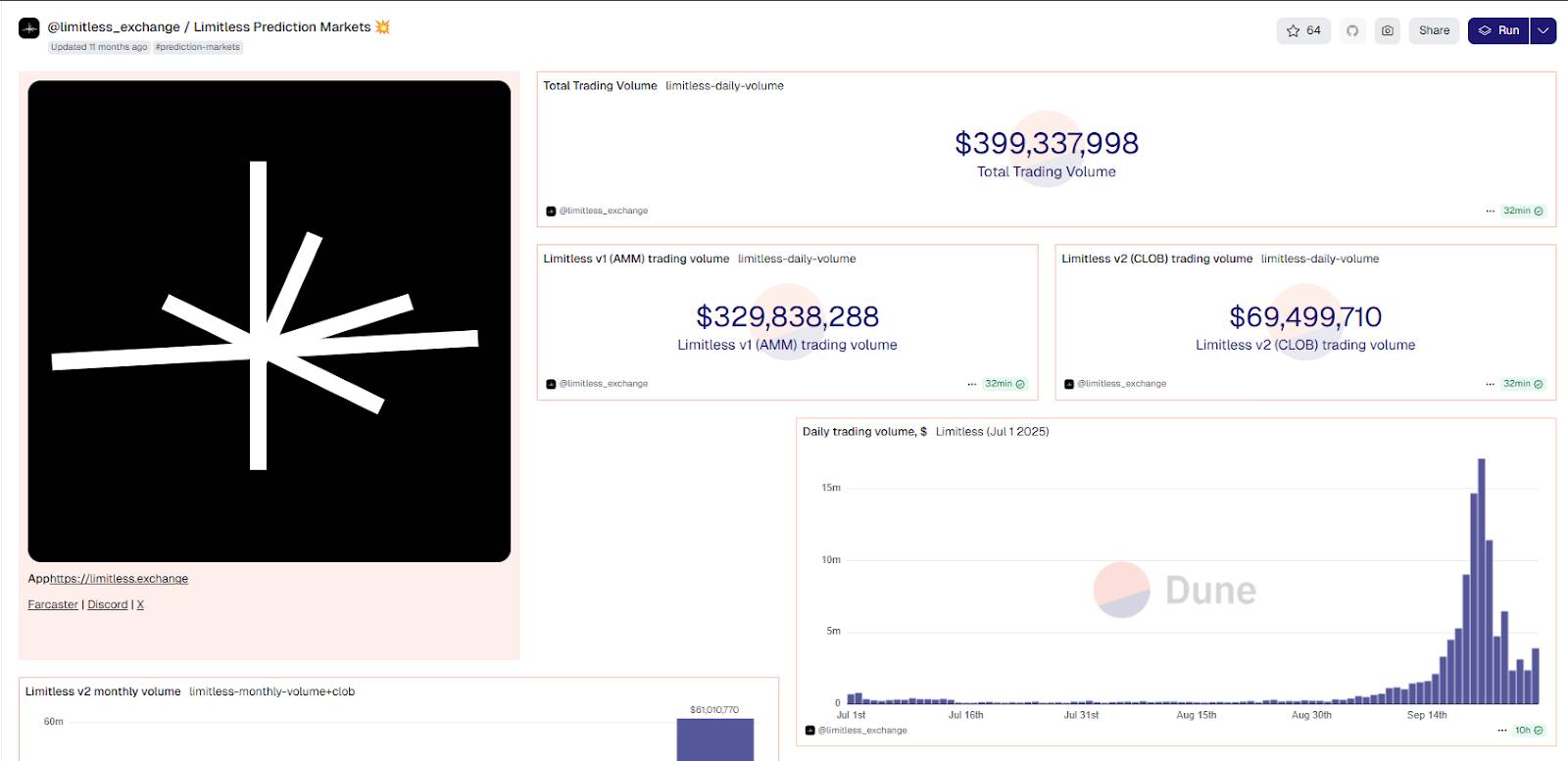Viewport: 1568px width, 761px height.
Task: Open the three-dot menu on Daily trading volume chart
Action: (1502, 731)
